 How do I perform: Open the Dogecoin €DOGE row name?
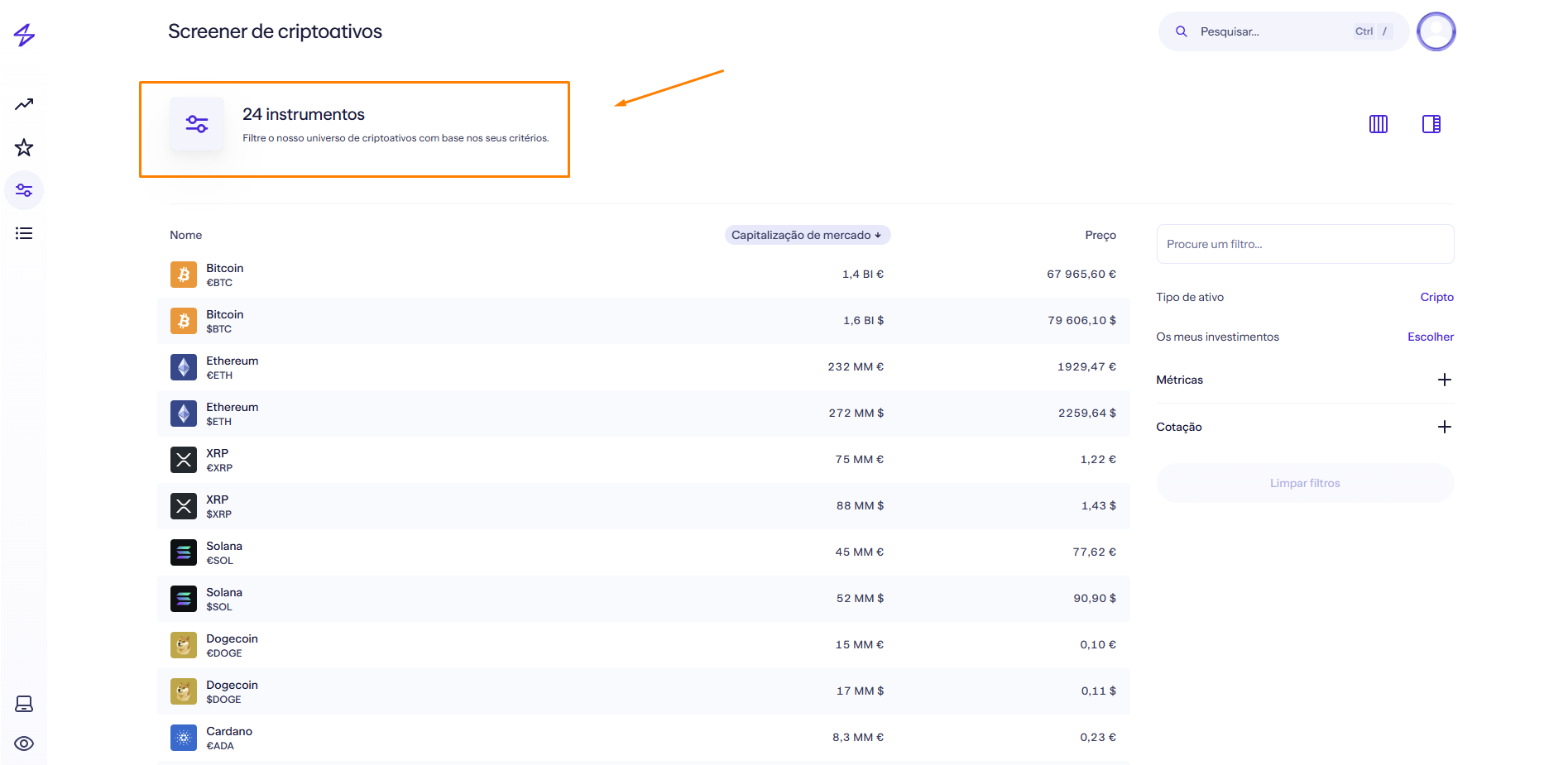tap(233, 638)
